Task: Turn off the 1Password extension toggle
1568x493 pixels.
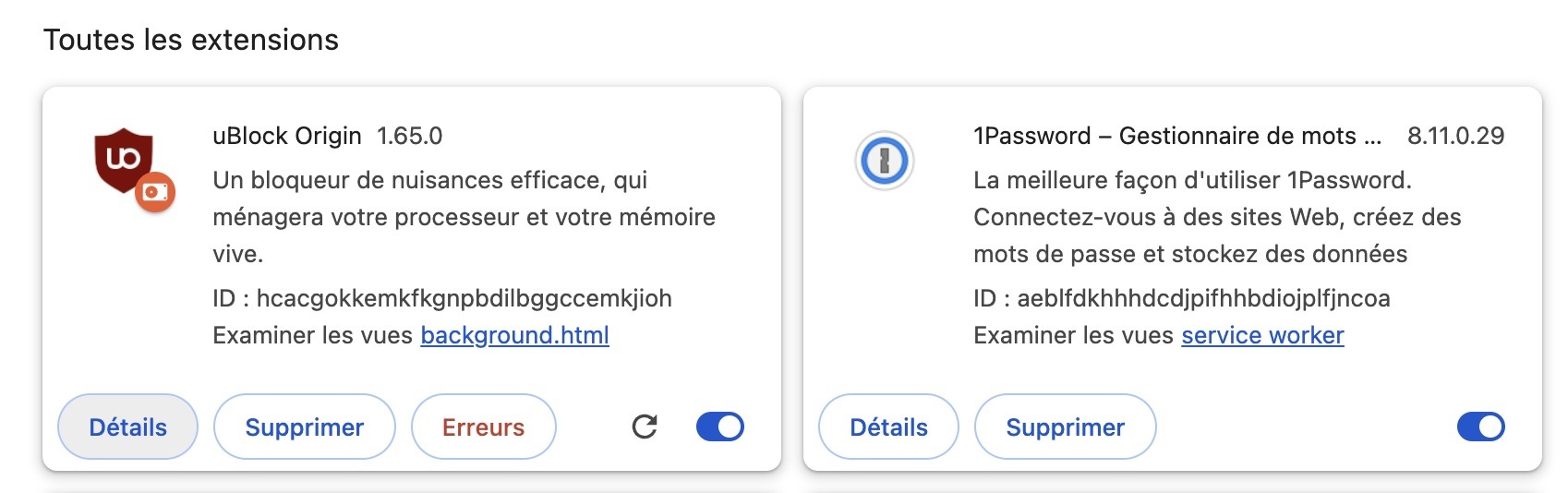Action: point(1481,427)
